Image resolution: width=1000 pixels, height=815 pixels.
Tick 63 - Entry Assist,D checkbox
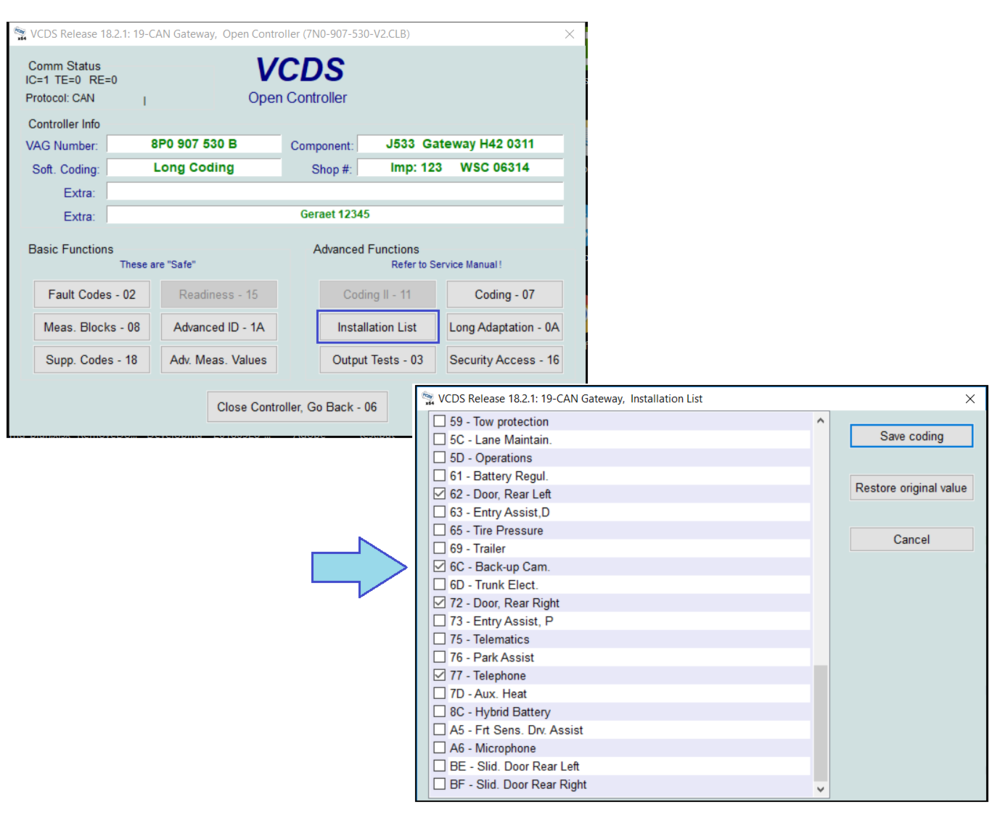coord(439,512)
